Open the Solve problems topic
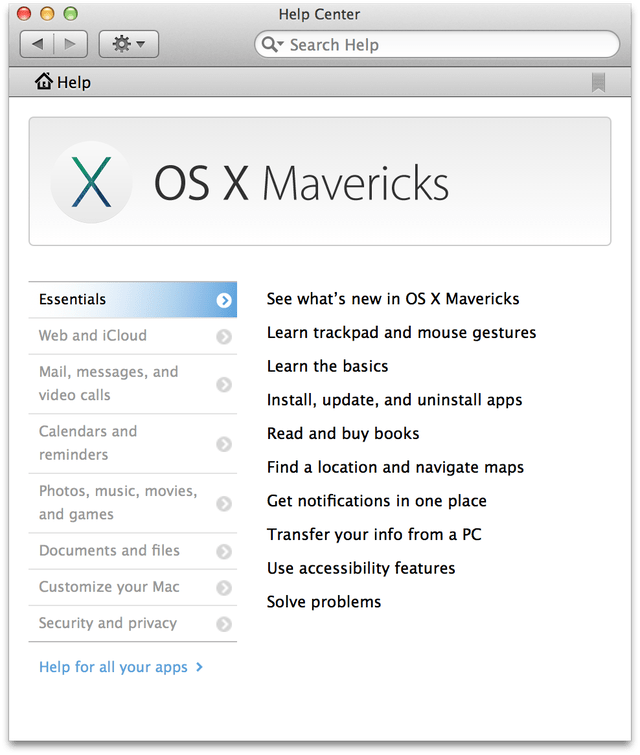The height and width of the screenshot is (755, 640). (324, 602)
